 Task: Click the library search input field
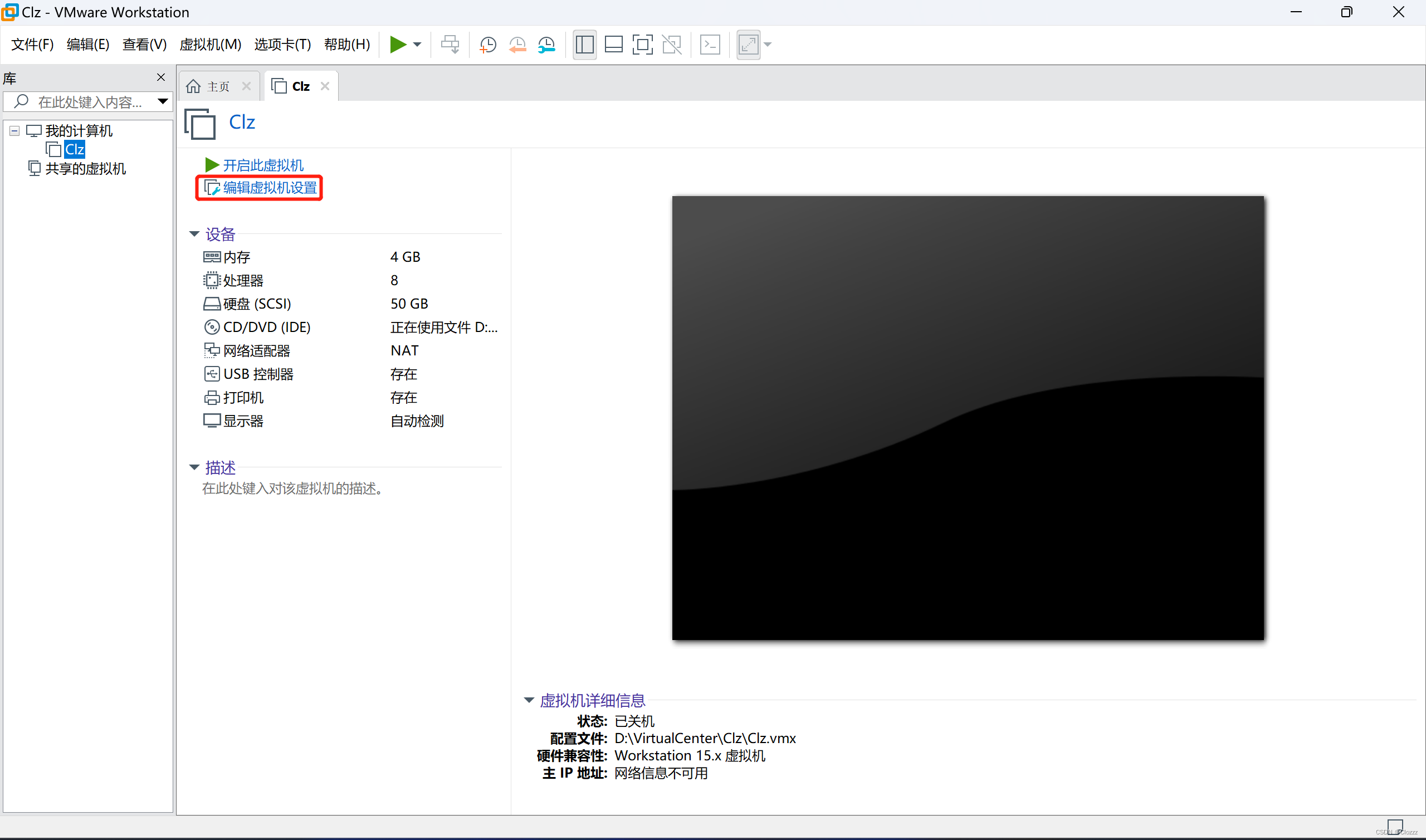(85, 101)
